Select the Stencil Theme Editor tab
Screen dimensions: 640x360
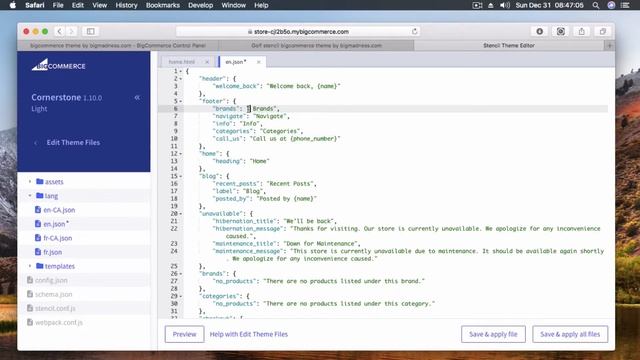509,46
